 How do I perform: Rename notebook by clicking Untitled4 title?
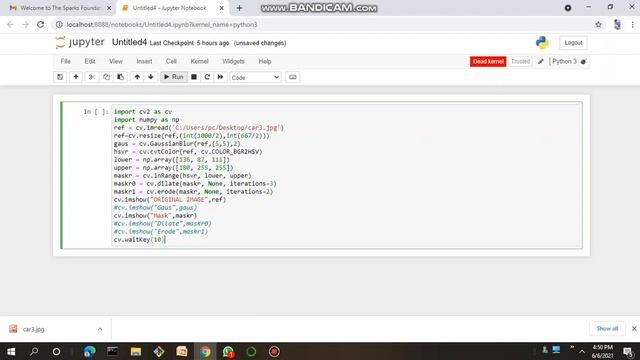click(x=129, y=42)
